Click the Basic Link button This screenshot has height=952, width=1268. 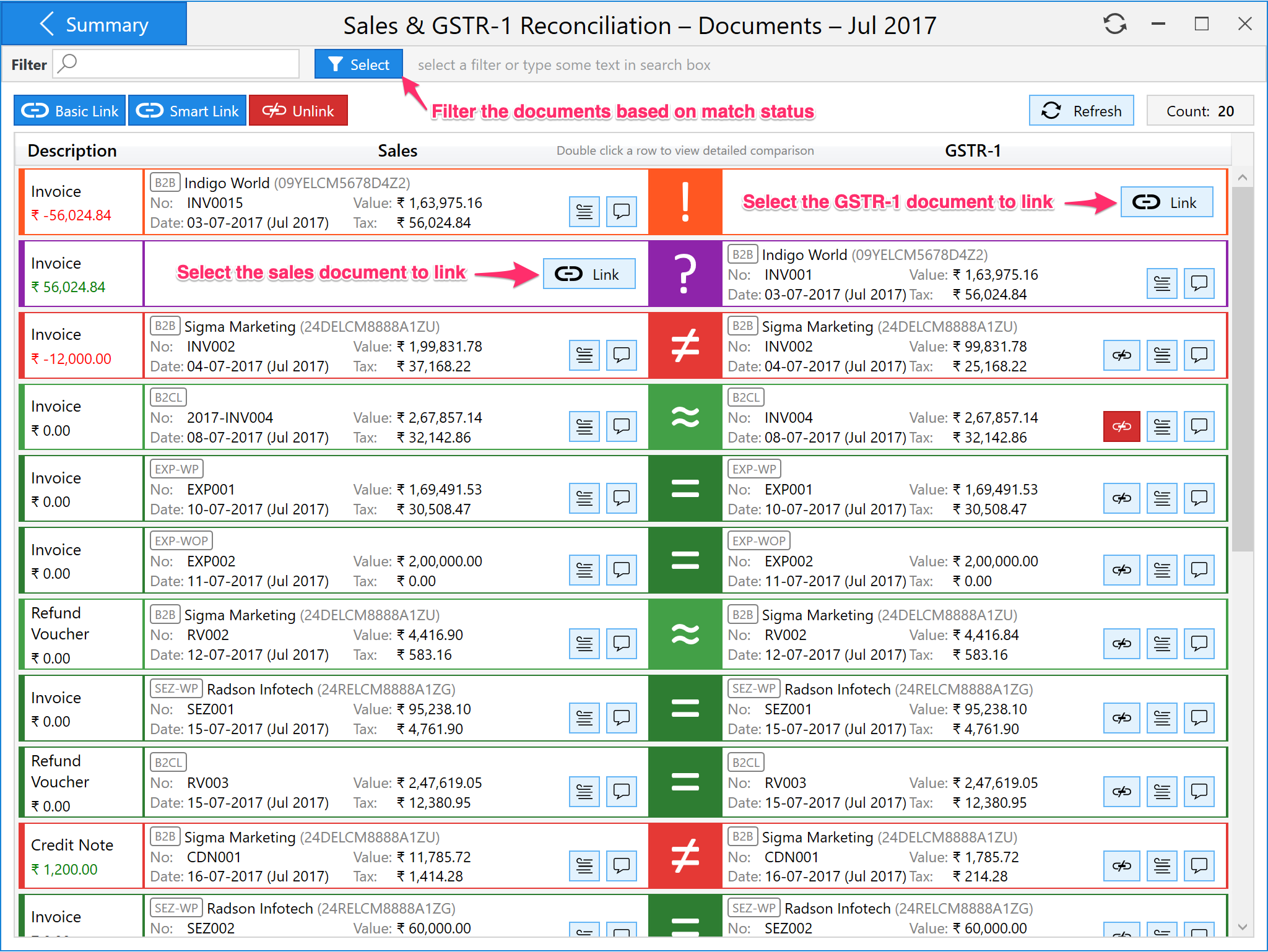click(70, 111)
